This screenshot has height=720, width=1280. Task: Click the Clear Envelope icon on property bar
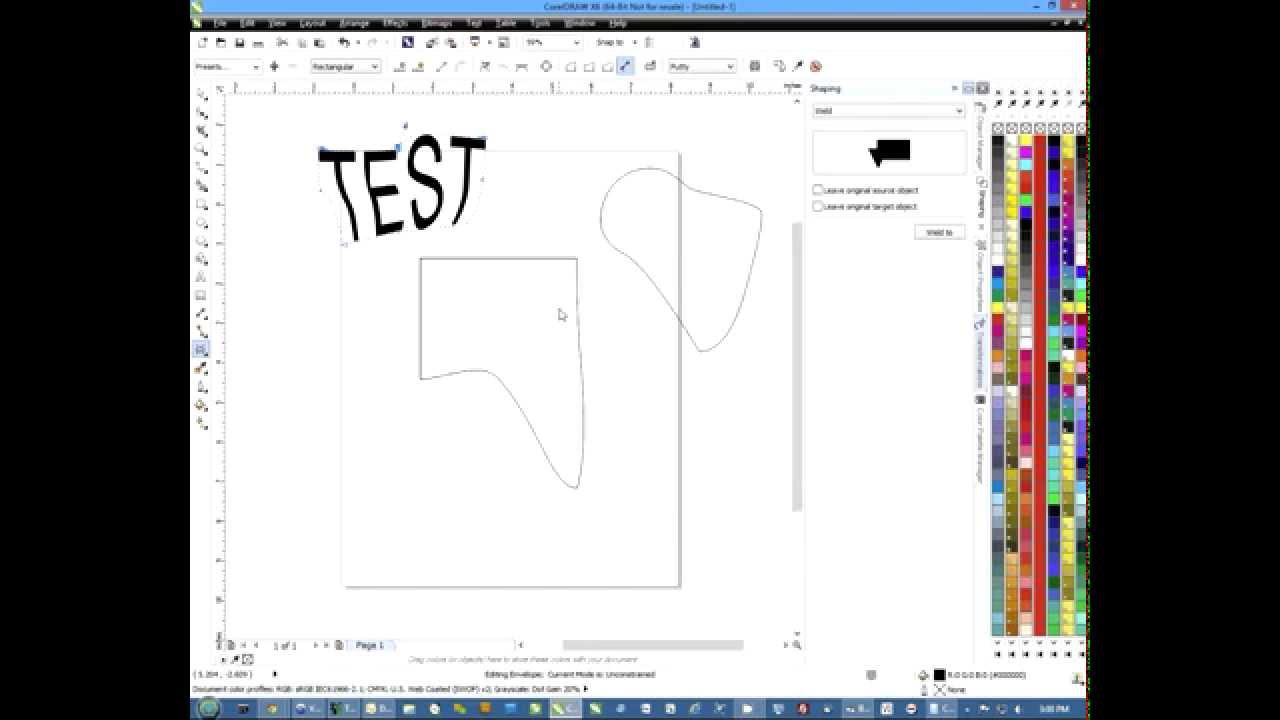point(815,67)
